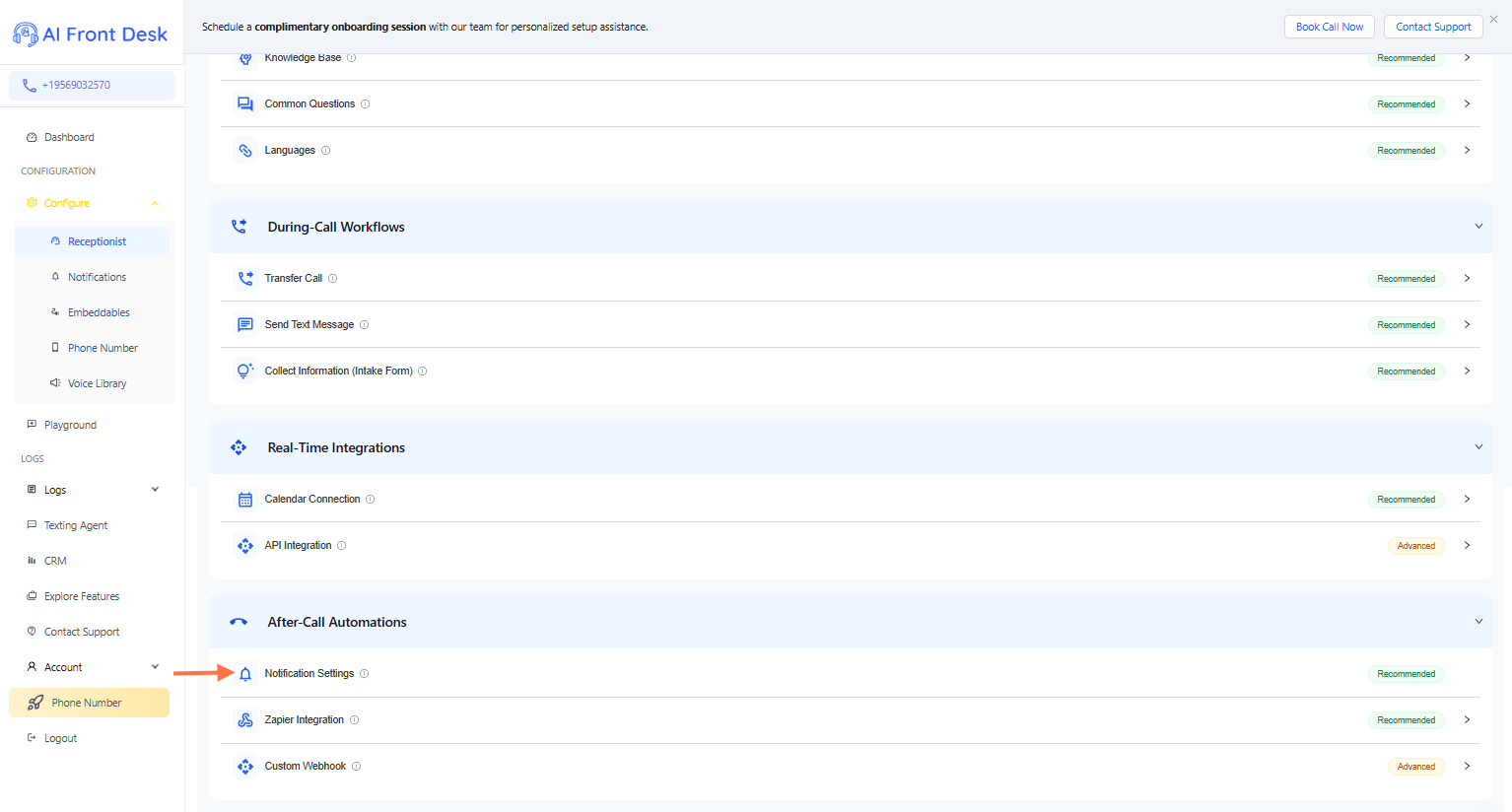Click the Transfer Call phone icon
Viewport: 1512px width, 812px height.
pyautogui.click(x=245, y=279)
